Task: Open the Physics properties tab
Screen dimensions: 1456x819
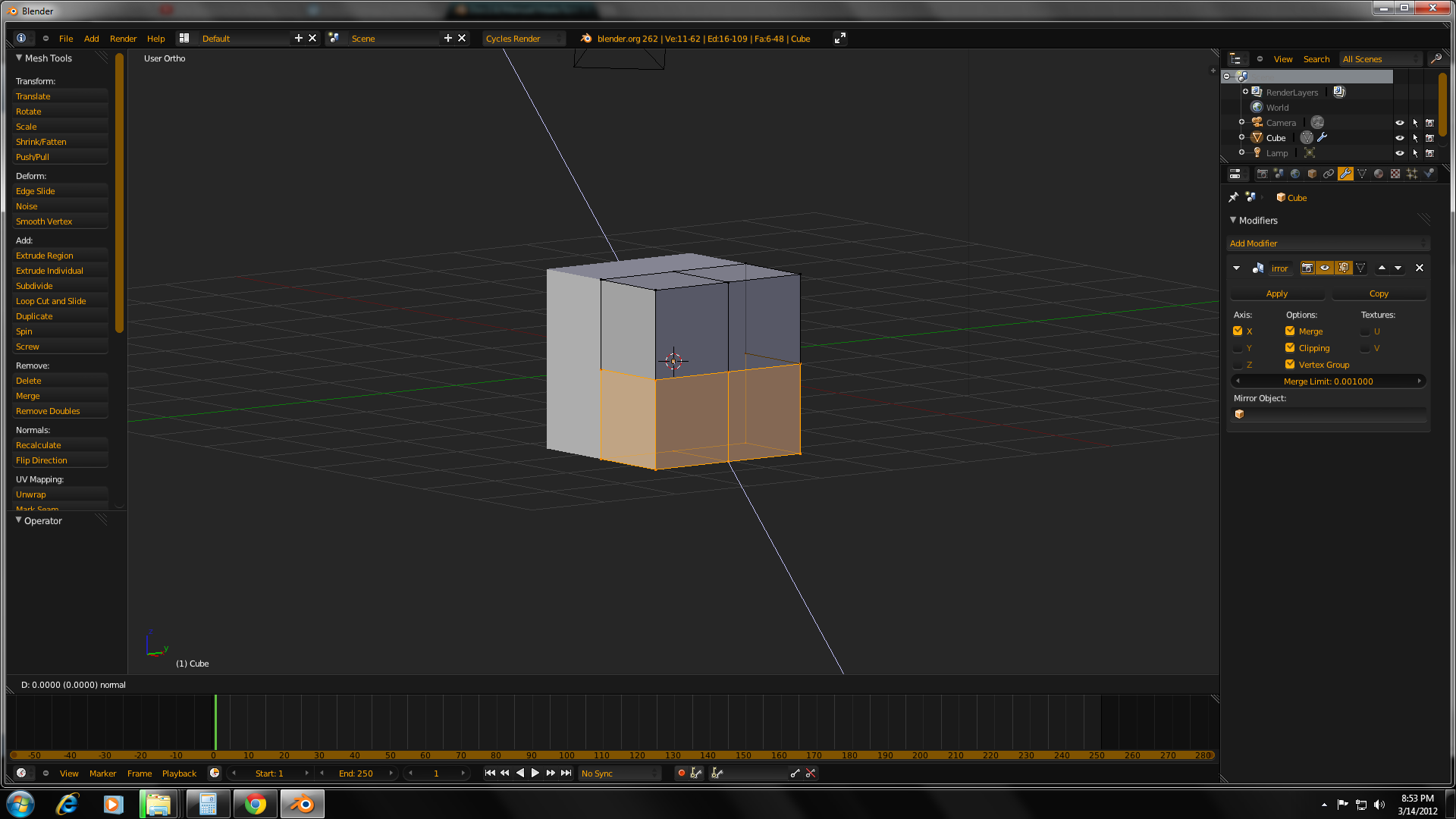Action: click(1429, 174)
